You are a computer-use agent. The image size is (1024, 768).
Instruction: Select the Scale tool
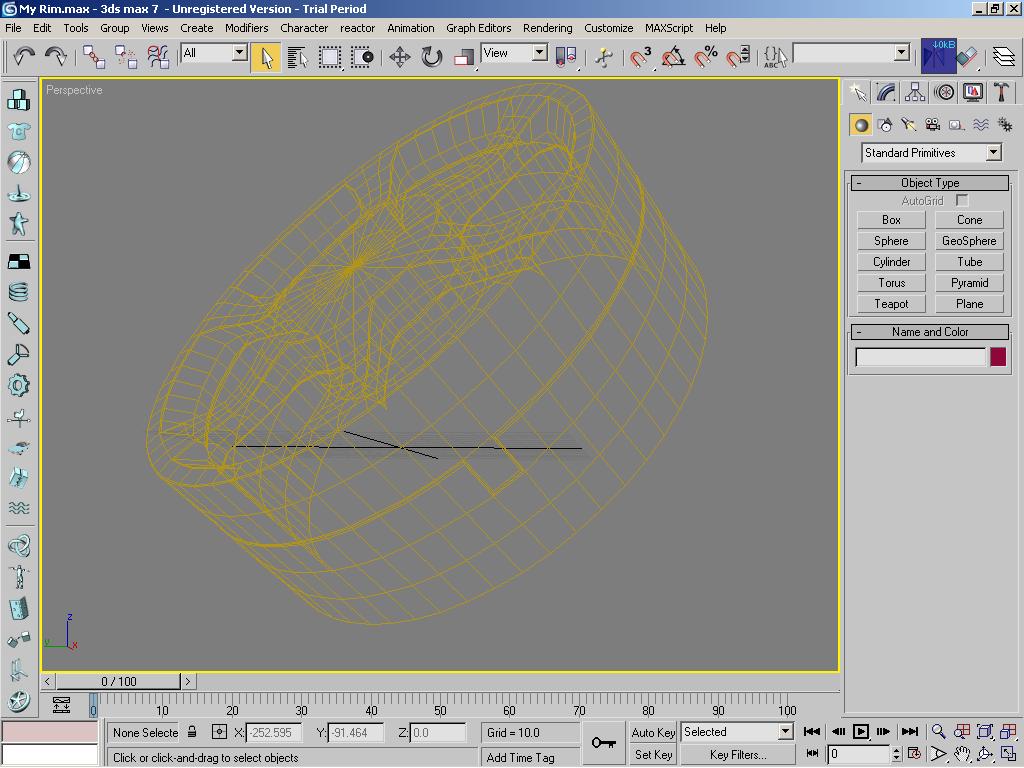click(x=464, y=57)
